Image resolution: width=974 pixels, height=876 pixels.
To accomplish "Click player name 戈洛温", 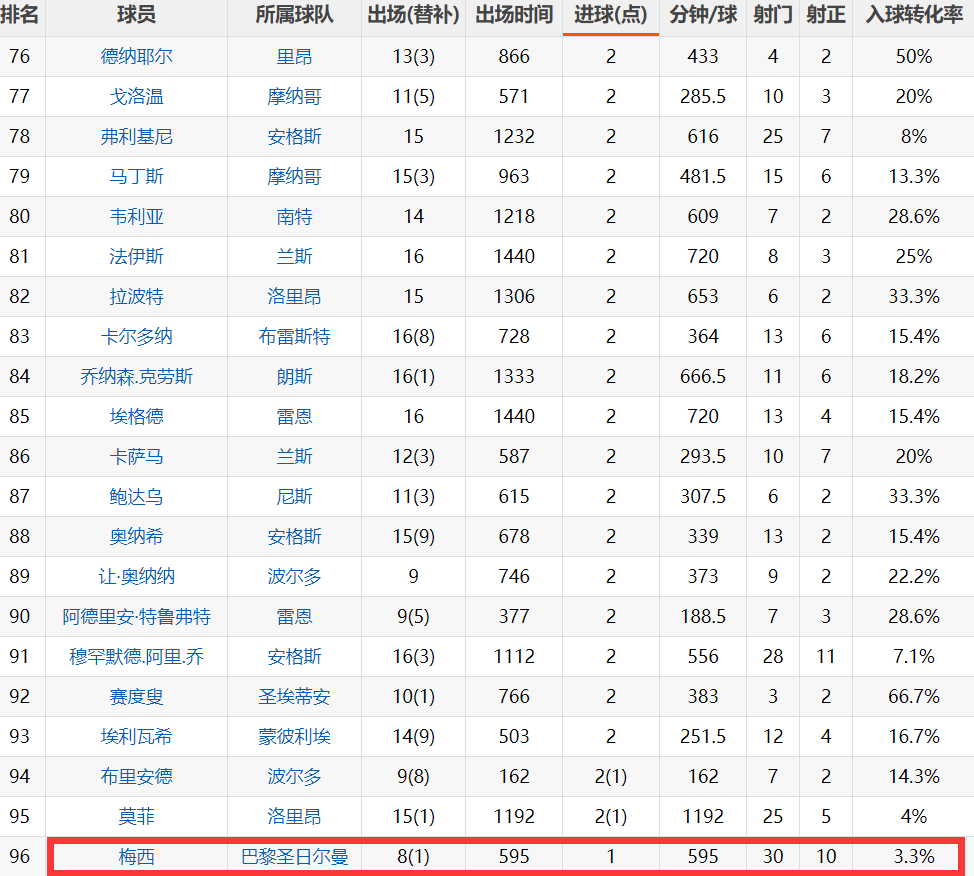I will click(136, 96).
